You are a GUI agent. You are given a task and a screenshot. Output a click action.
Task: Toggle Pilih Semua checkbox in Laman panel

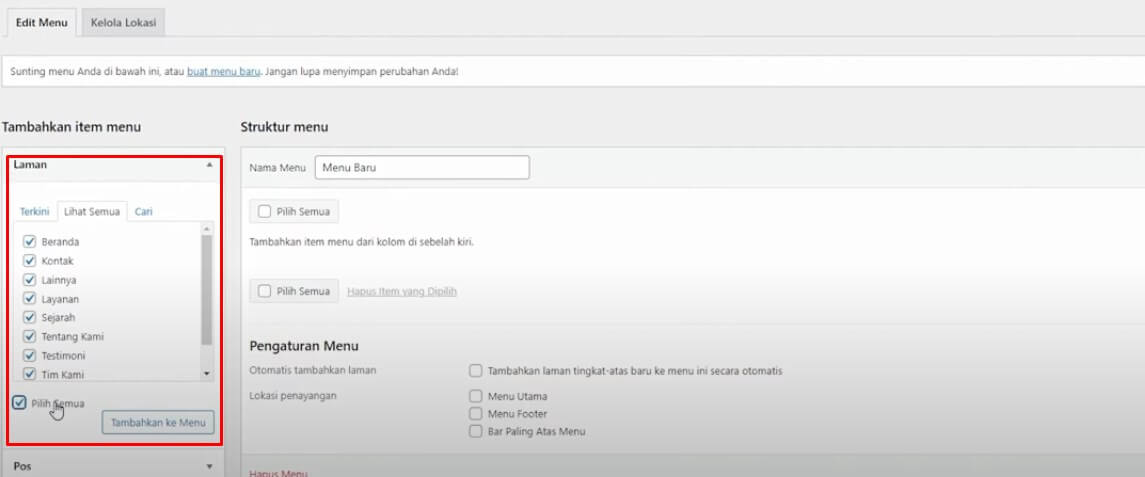(20, 403)
